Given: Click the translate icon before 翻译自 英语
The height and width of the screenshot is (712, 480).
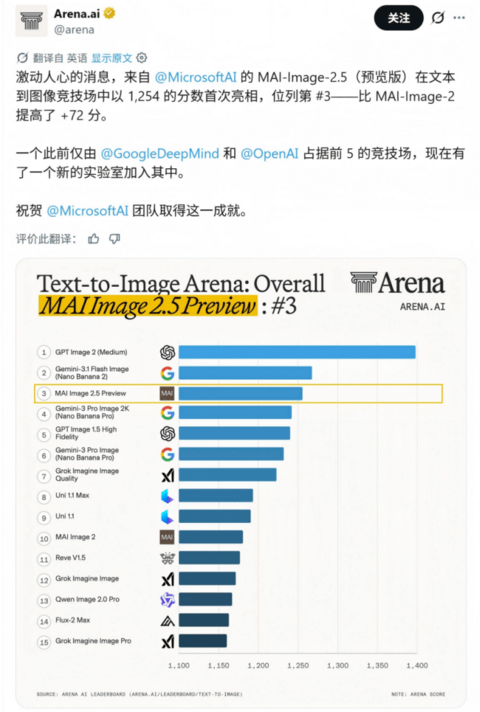Looking at the screenshot, I should pos(22,58).
